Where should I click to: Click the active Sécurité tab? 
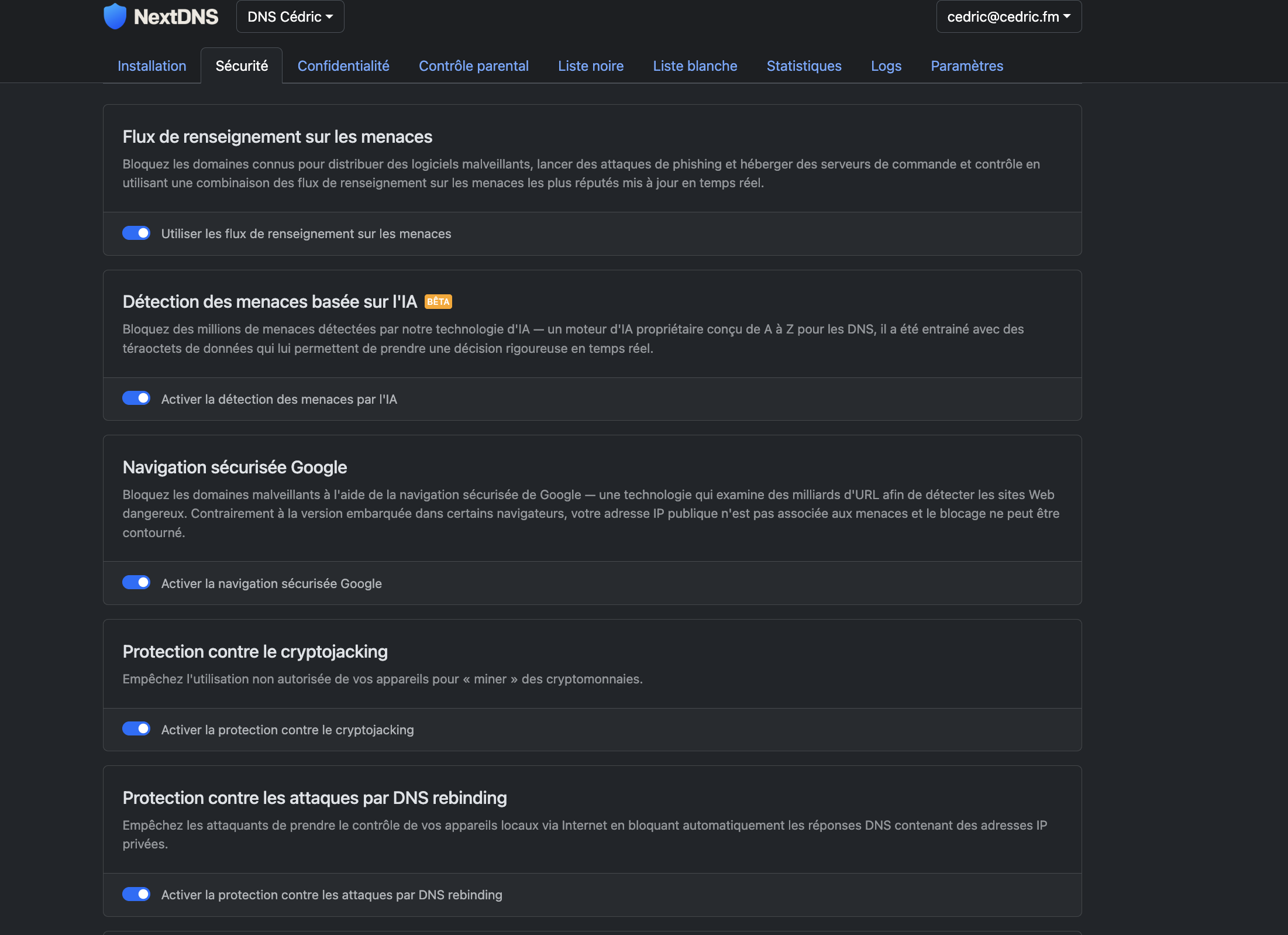(x=242, y=66)
